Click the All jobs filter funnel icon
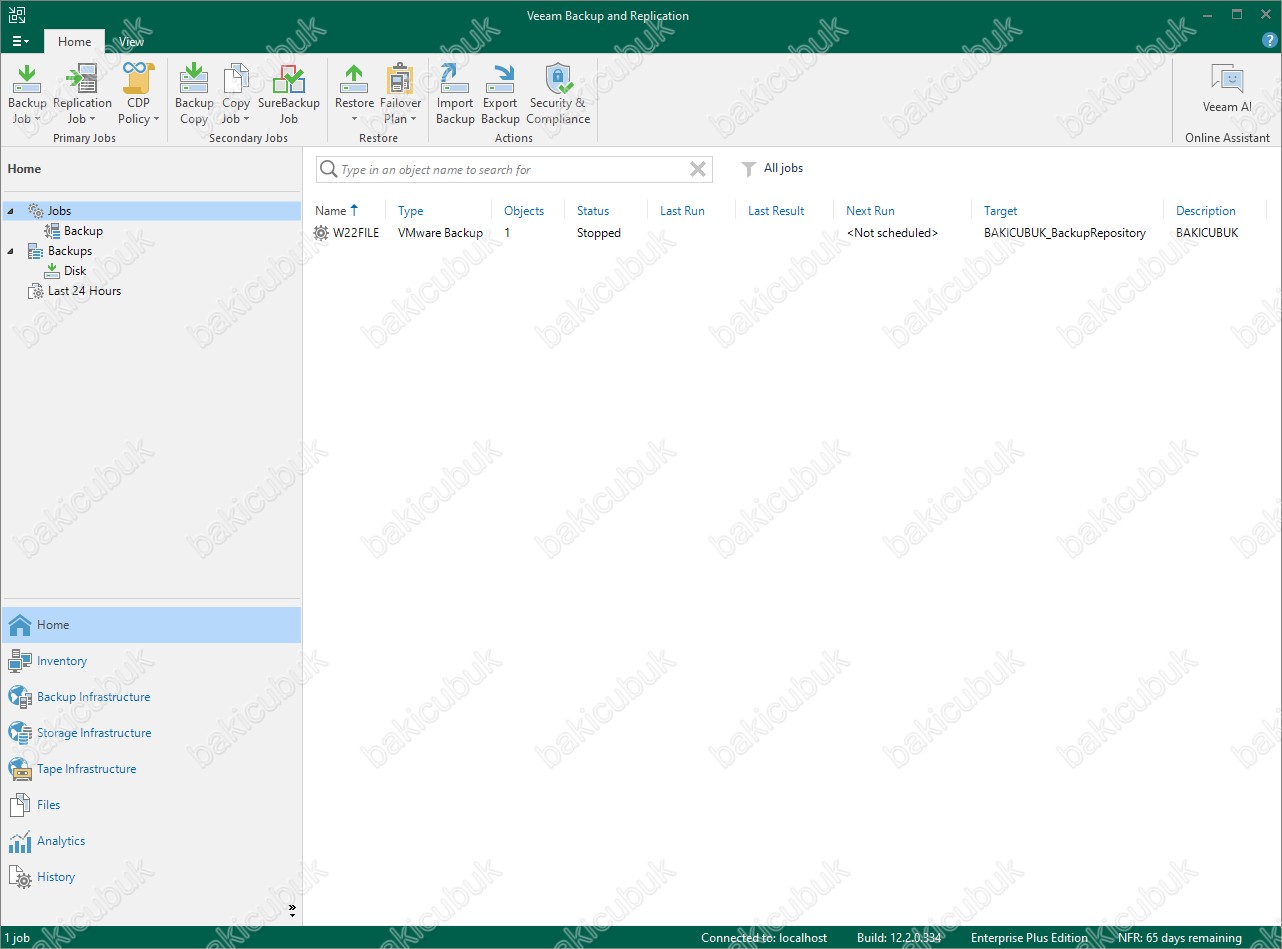The width and height of the screenshot is (1282, 949). pyautogui.click(x=748, y=169)
